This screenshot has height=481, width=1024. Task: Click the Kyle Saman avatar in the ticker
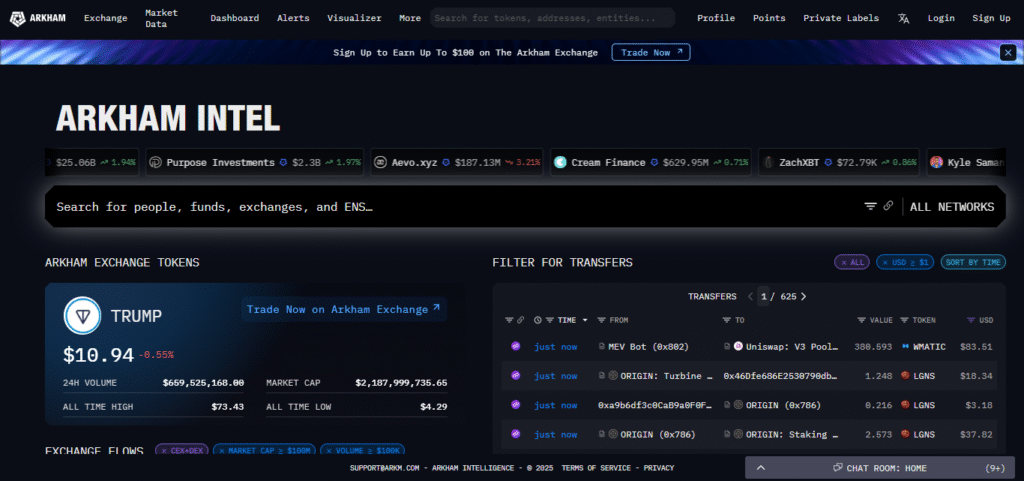[x=936, y=163]
